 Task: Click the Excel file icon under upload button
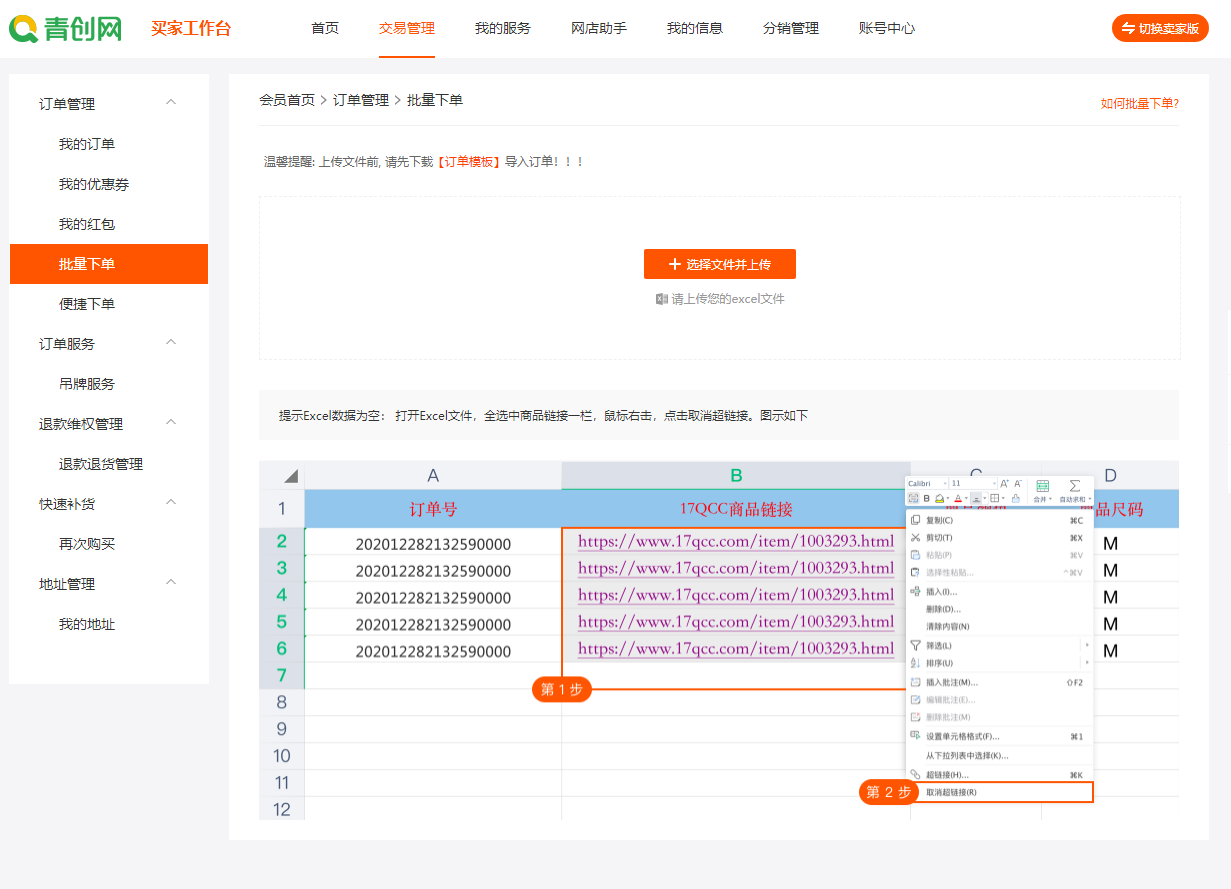[661, 299]
